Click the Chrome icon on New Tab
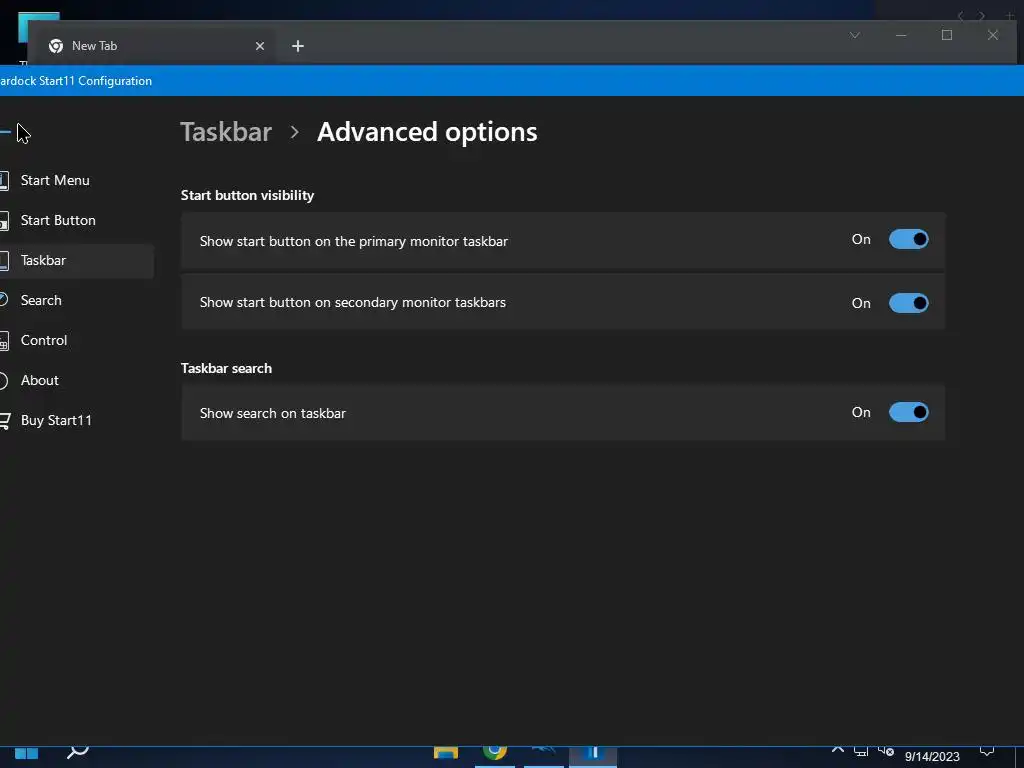 [56, 46]
